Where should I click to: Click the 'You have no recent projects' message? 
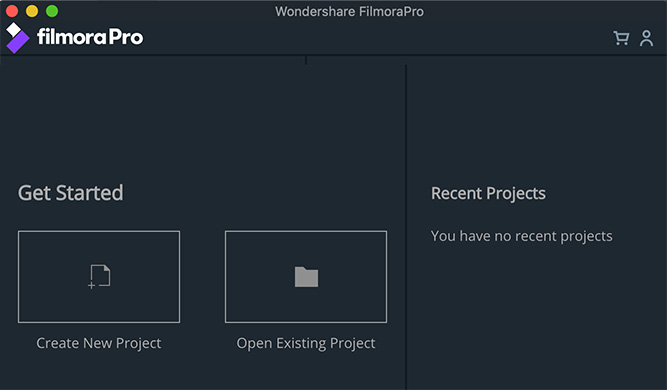(522, 236)
